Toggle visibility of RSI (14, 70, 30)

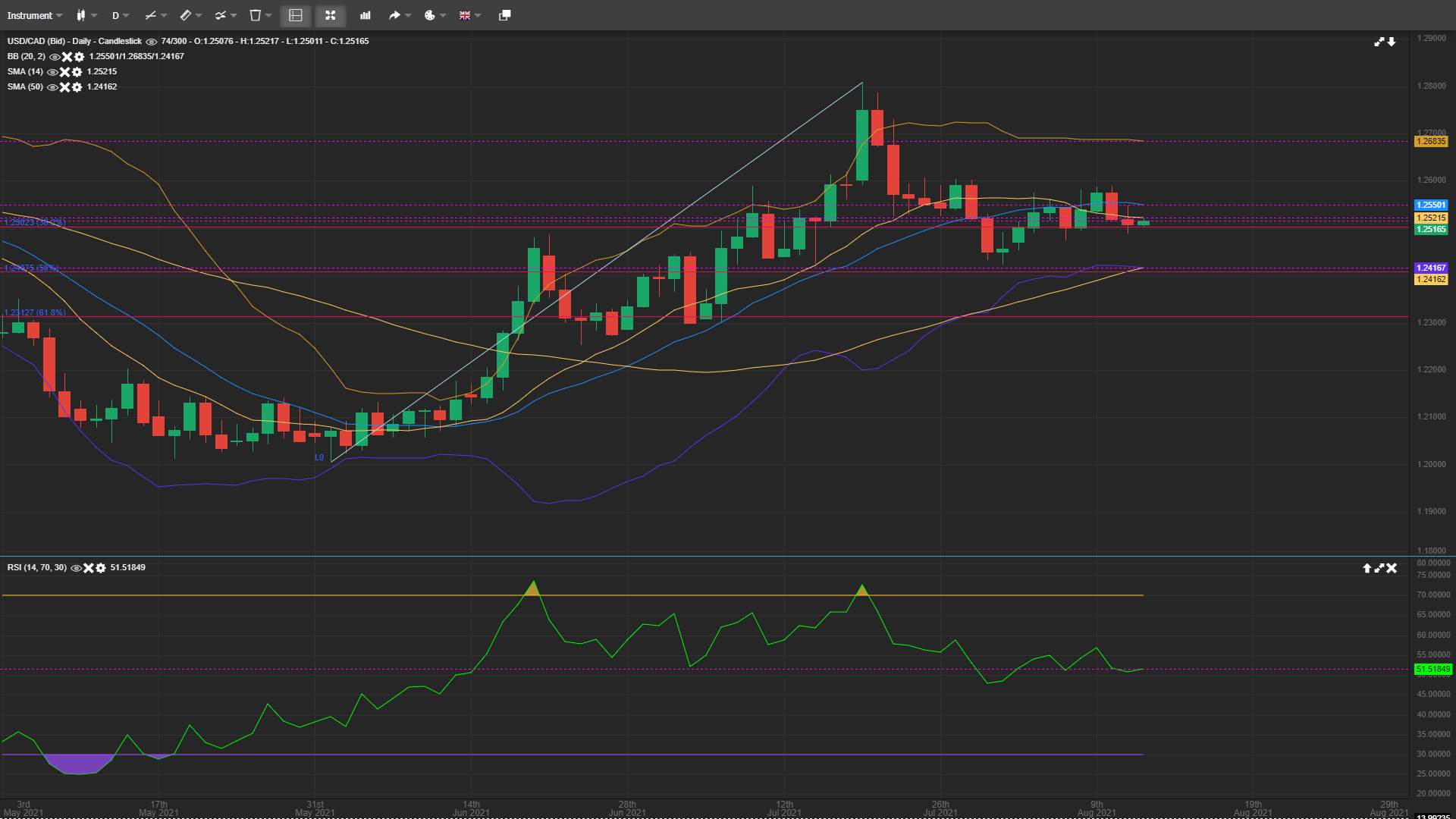click(x=76, y=568)
